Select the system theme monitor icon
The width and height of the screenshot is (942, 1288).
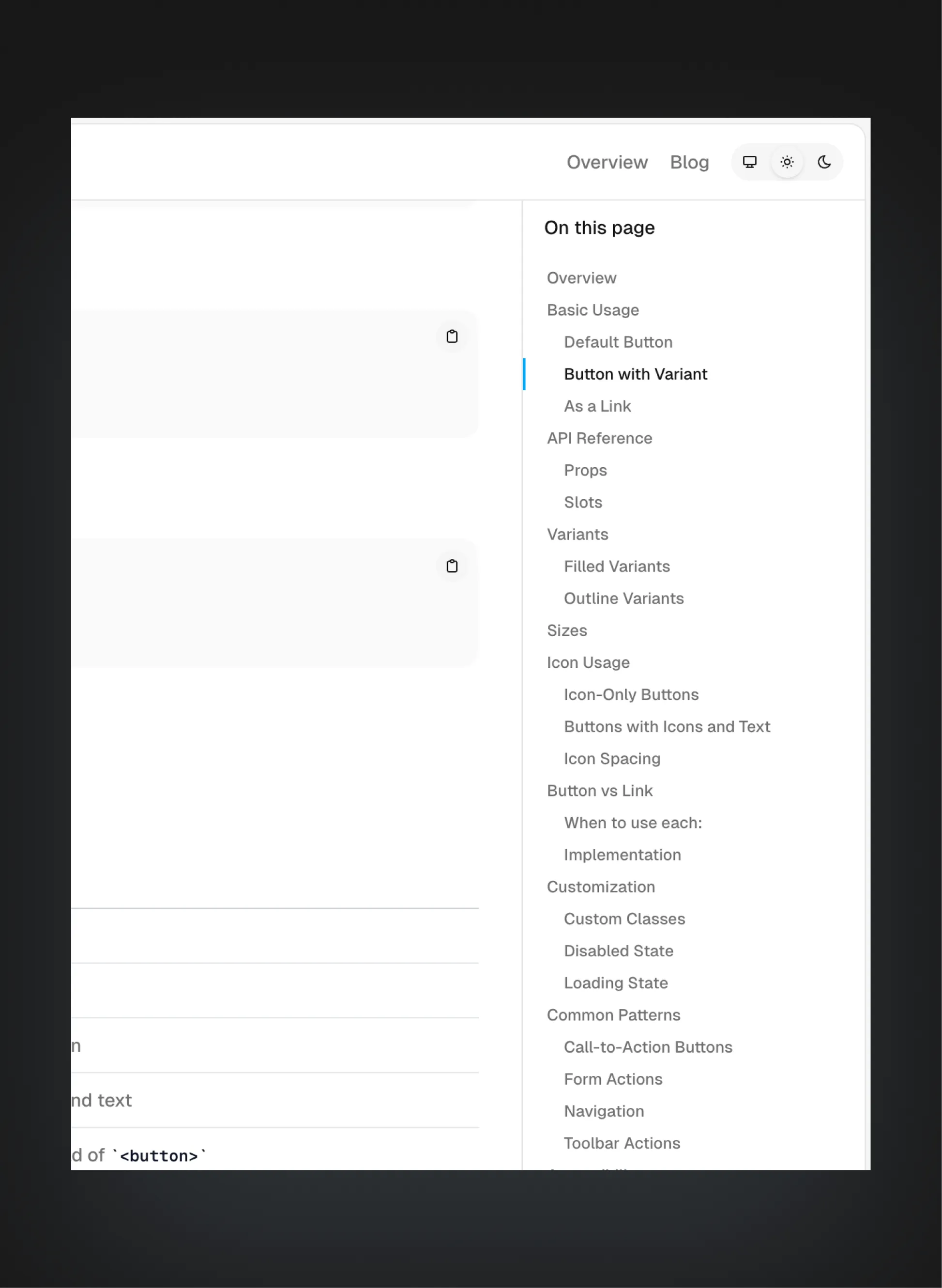(x=750, y=162)
